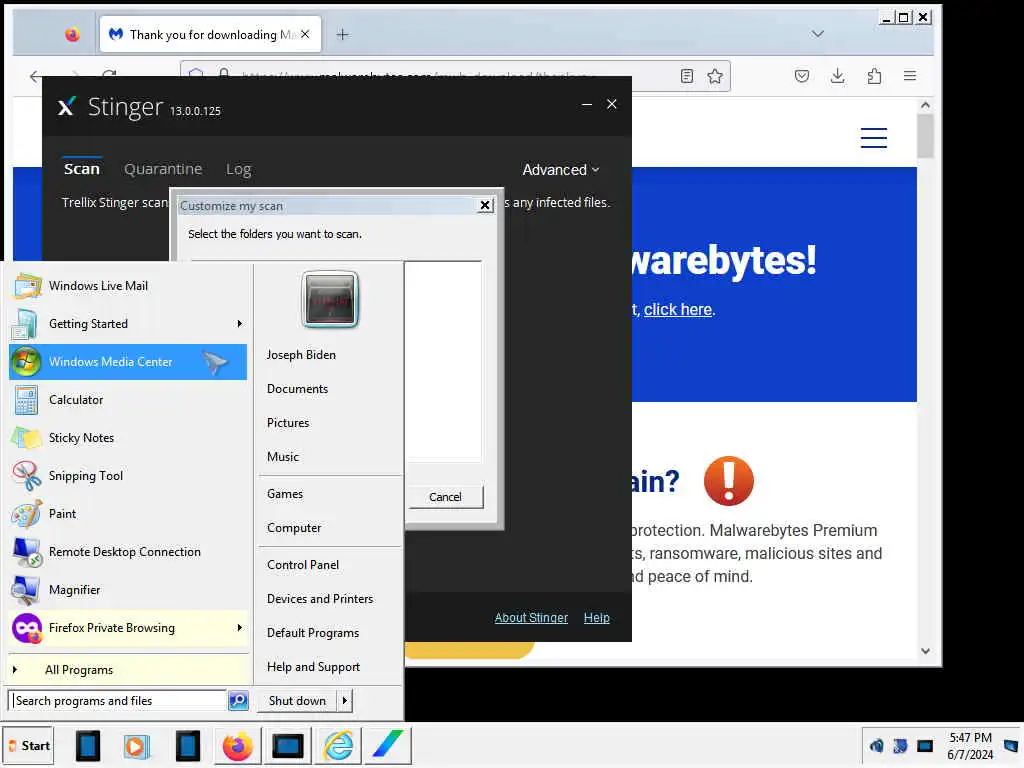
Task: Click Firefox back arrow button
Action: coord(36,76)
